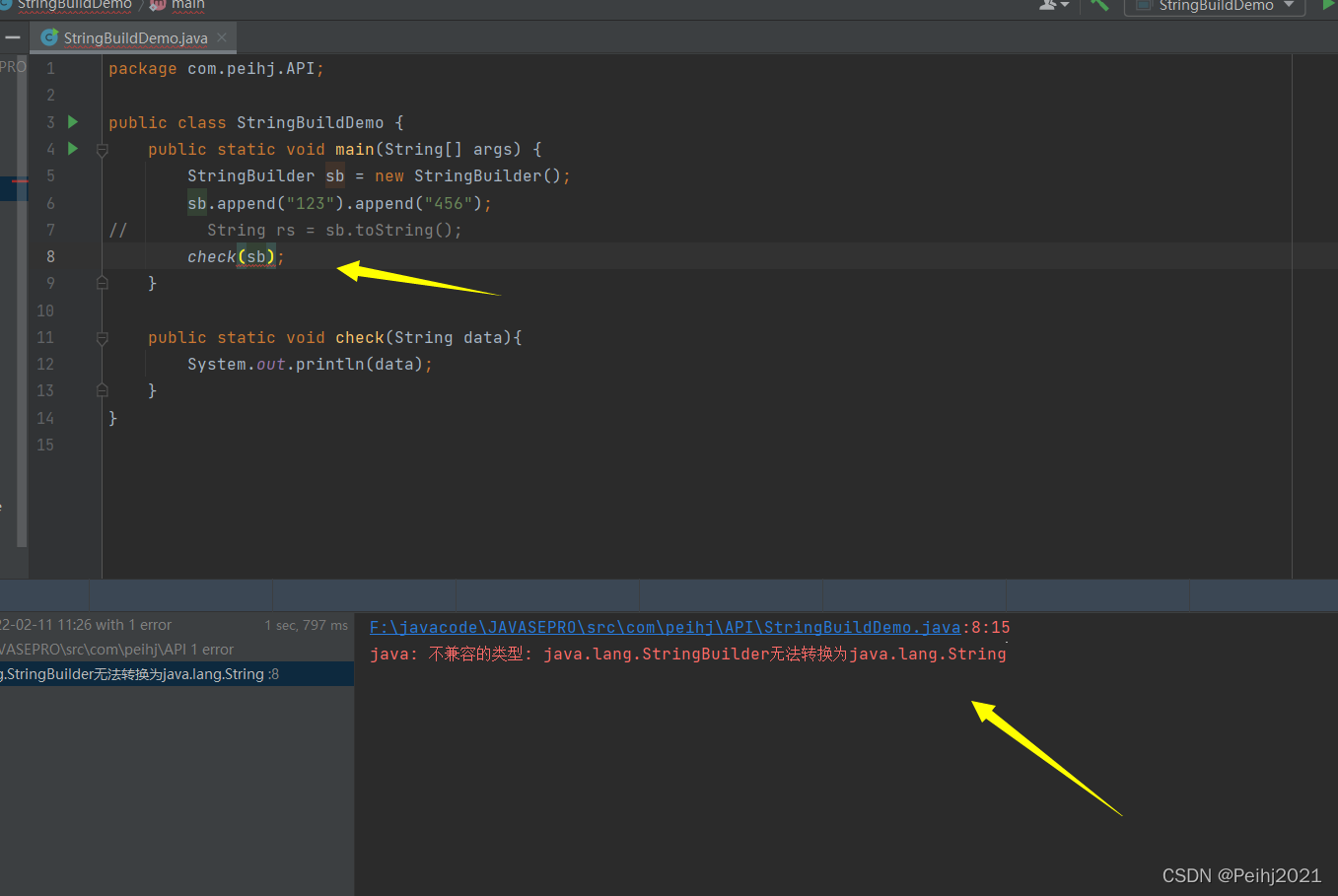The height and width of the screenshot is (896, 1338).
Task: Select the StringBuilder无法转换为java.lang.String :8 error row
Action: [176, 674]
